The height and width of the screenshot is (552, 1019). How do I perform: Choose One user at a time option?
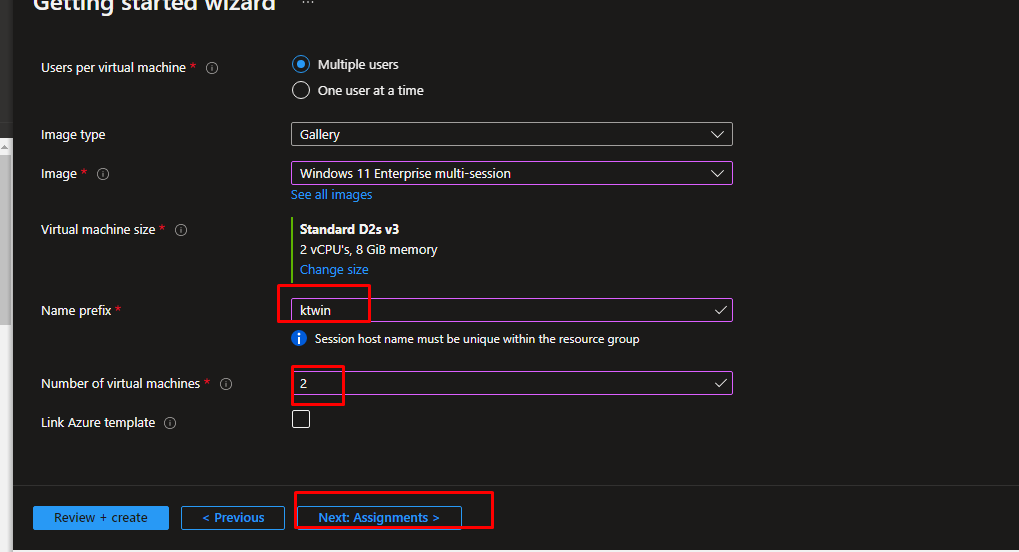301,91
